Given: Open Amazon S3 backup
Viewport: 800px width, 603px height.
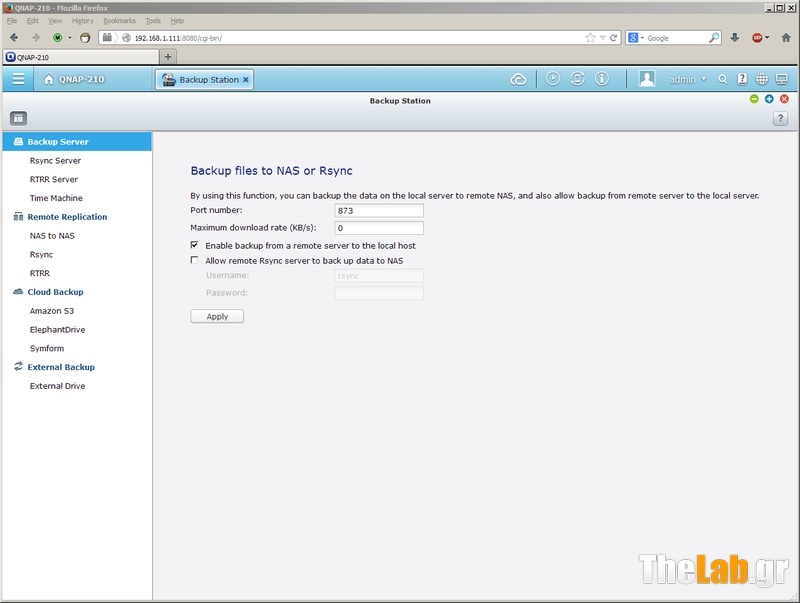Looking at the screenshot, I should [x=52, y=311].
